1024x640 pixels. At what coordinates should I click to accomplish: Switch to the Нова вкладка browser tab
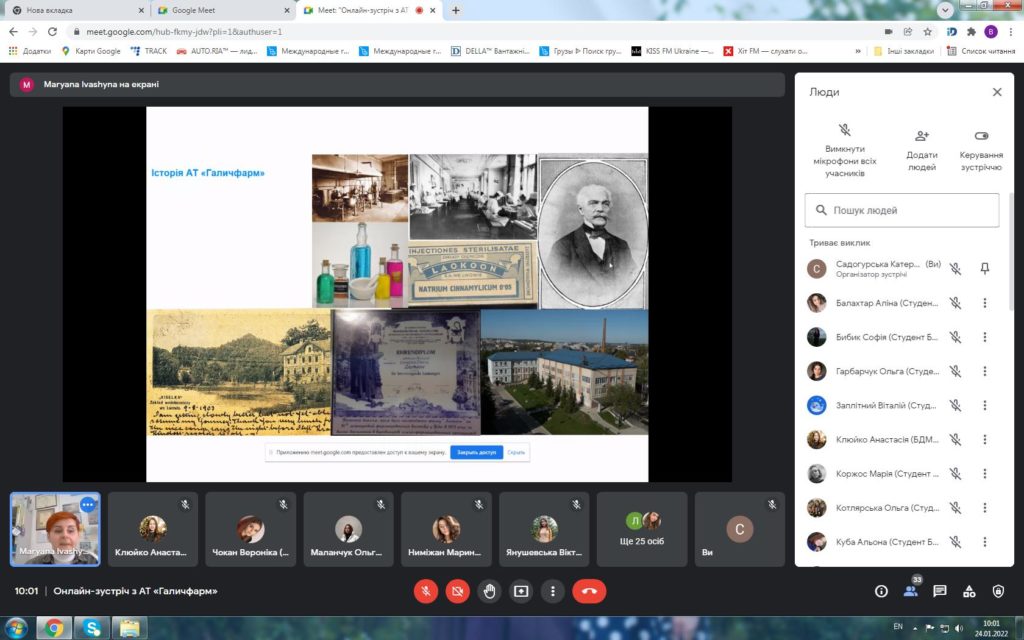pos(77,10)
